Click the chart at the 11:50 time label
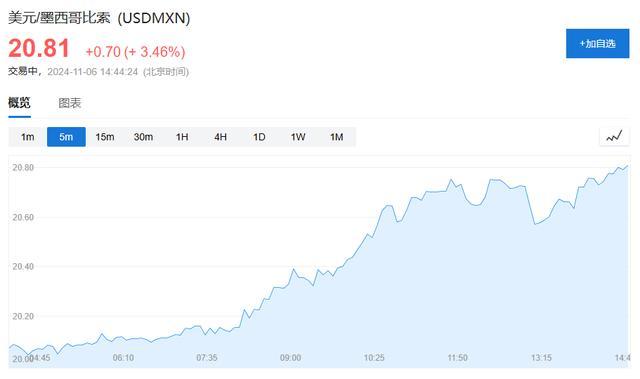 (x=458, y=358)
